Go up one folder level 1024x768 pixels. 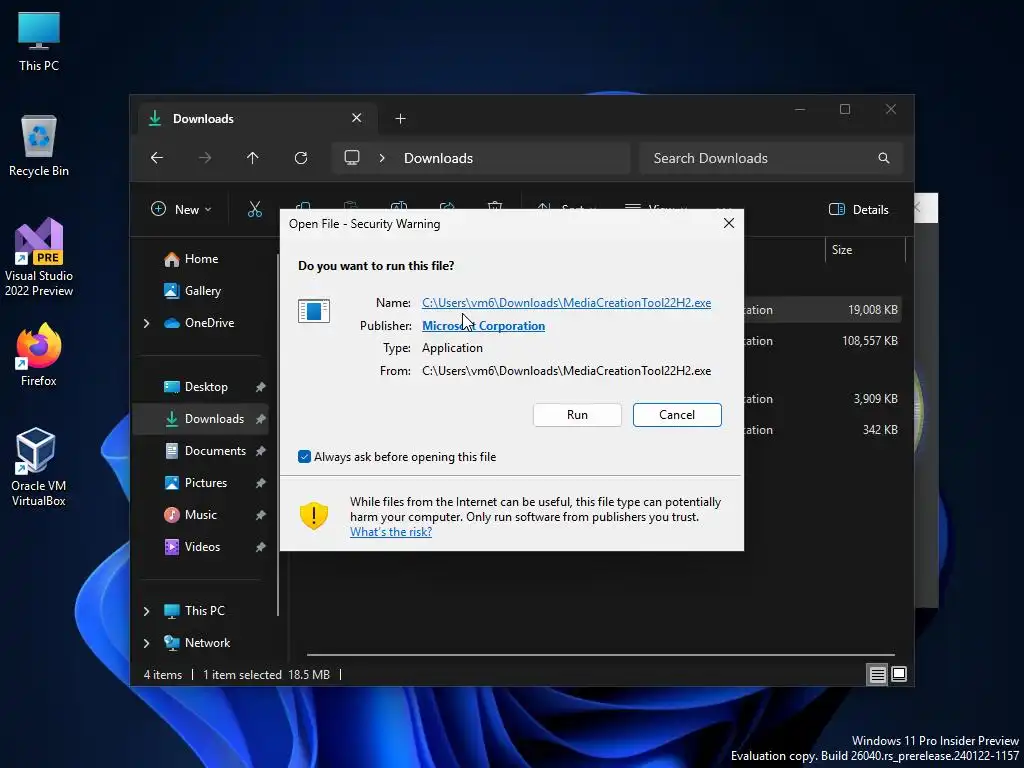click(x=253, y=158)
